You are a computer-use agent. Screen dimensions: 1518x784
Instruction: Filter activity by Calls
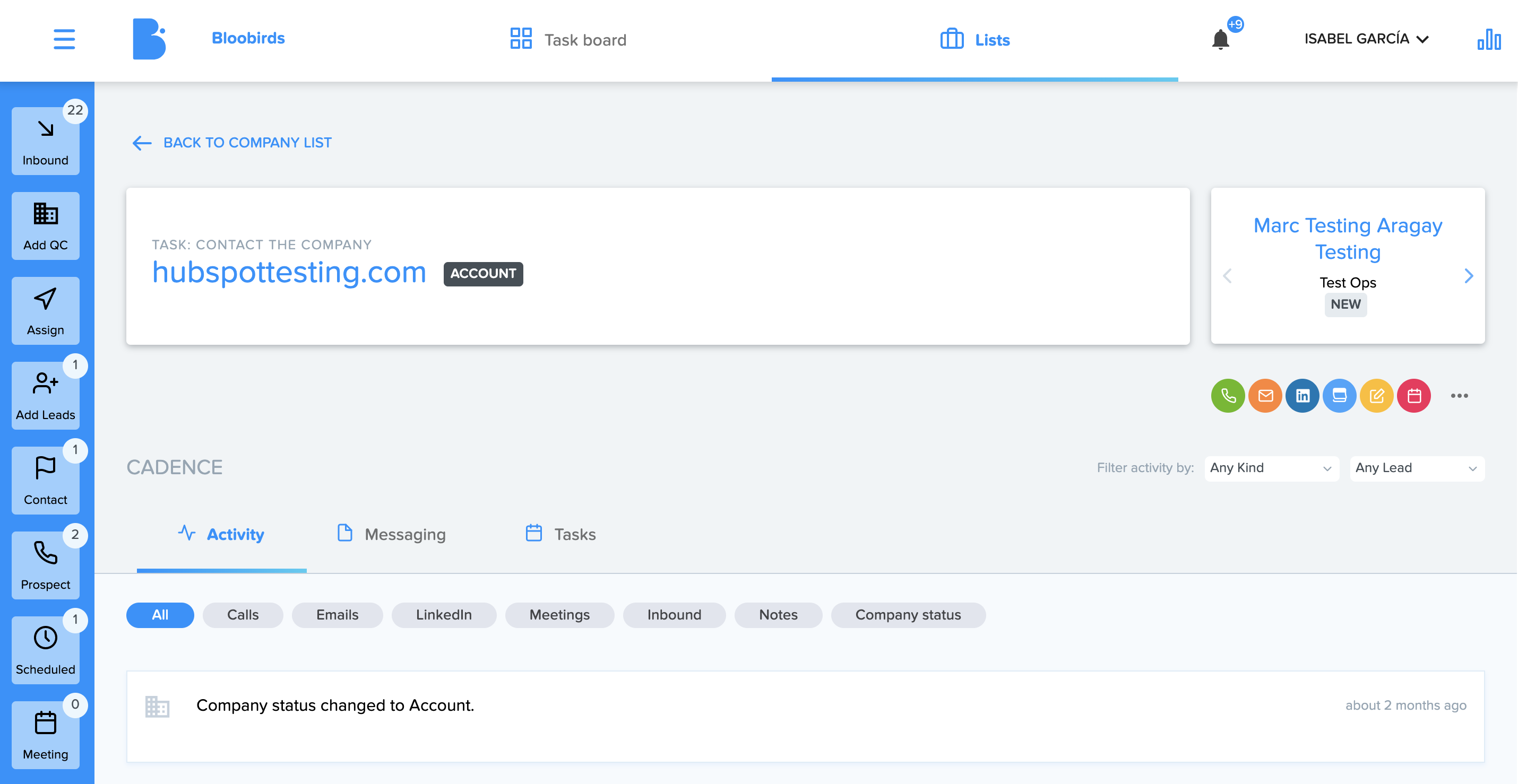(243, 615)
